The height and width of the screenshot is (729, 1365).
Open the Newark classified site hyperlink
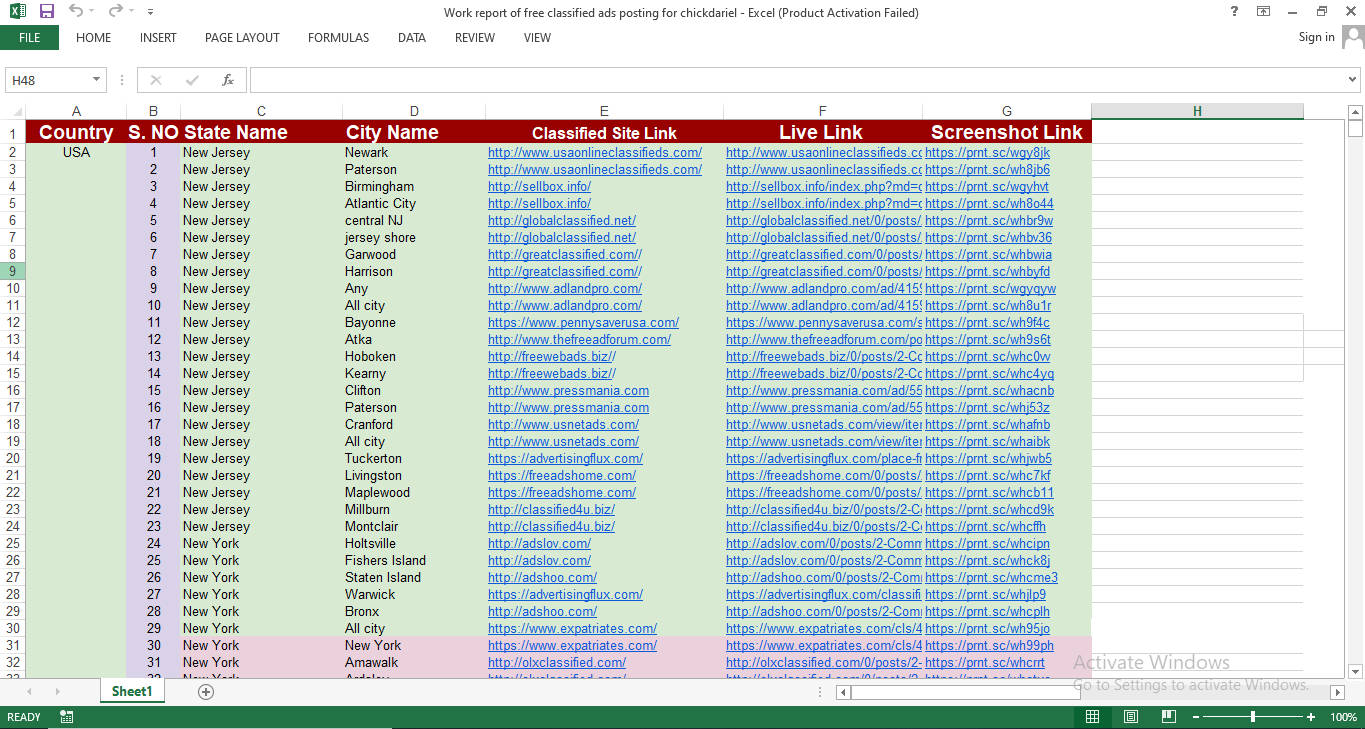(x=594, y=152)
